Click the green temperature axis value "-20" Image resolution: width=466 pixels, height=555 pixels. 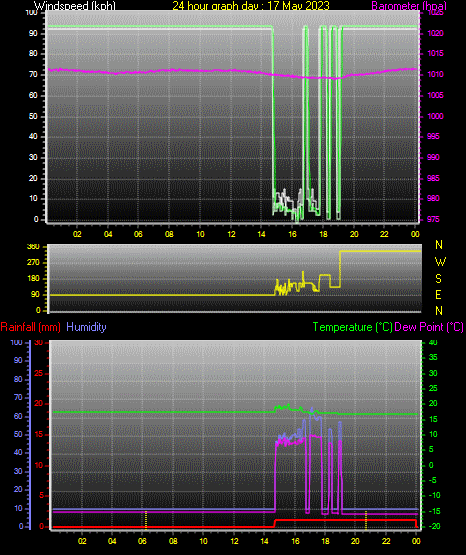point(434,526)
